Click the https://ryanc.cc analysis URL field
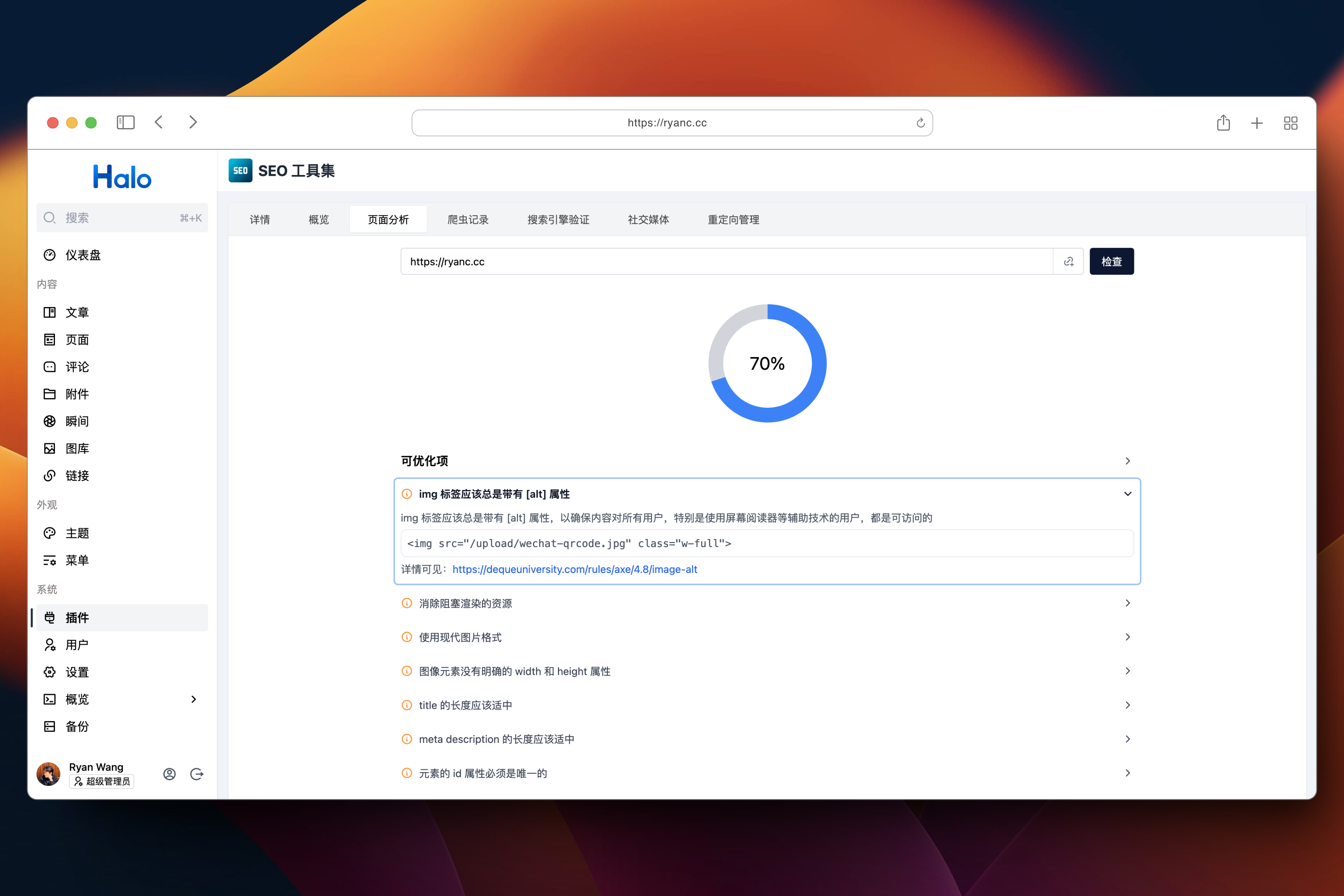 pyautogui.click(x=727, y=261)
